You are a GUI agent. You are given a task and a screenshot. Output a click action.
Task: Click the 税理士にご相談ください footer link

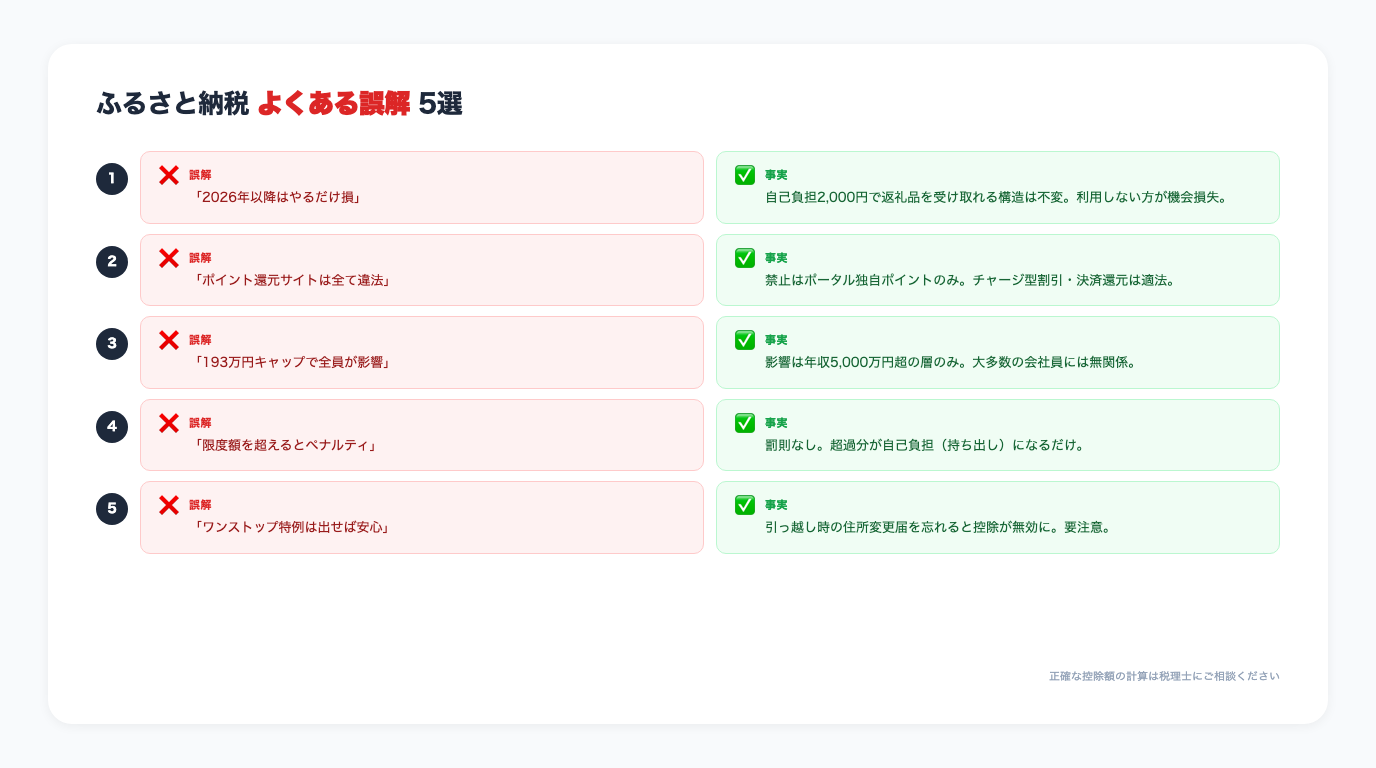tap(1164, 676)
